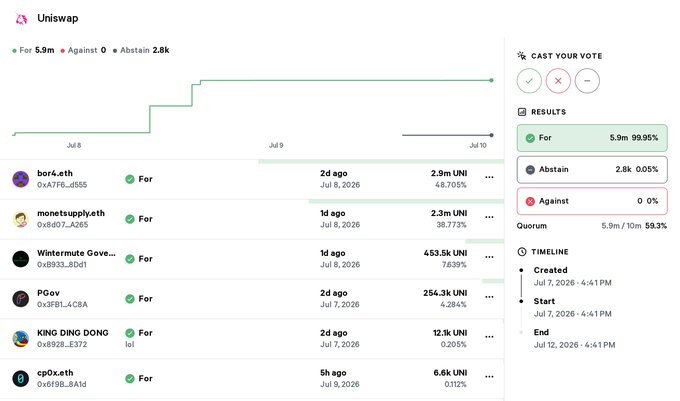Click the red X icon in Against results row
Viewport: 680px width, 401px height.
pyautogui.click(x=530, y=201)
